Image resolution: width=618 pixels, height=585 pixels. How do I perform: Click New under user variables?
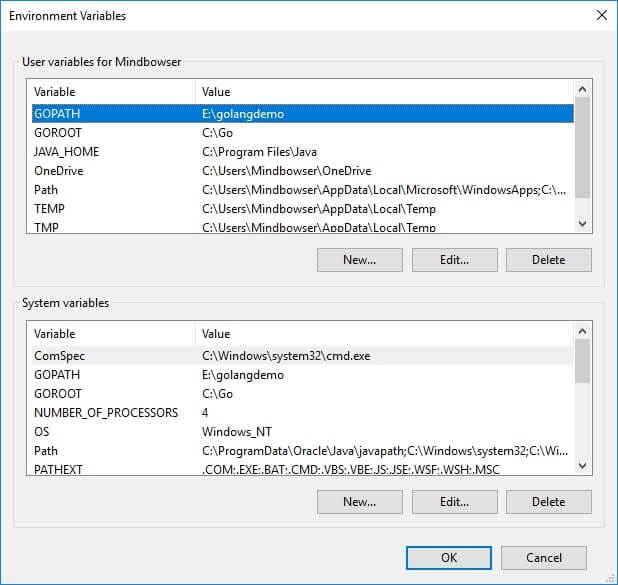[359, 260]
